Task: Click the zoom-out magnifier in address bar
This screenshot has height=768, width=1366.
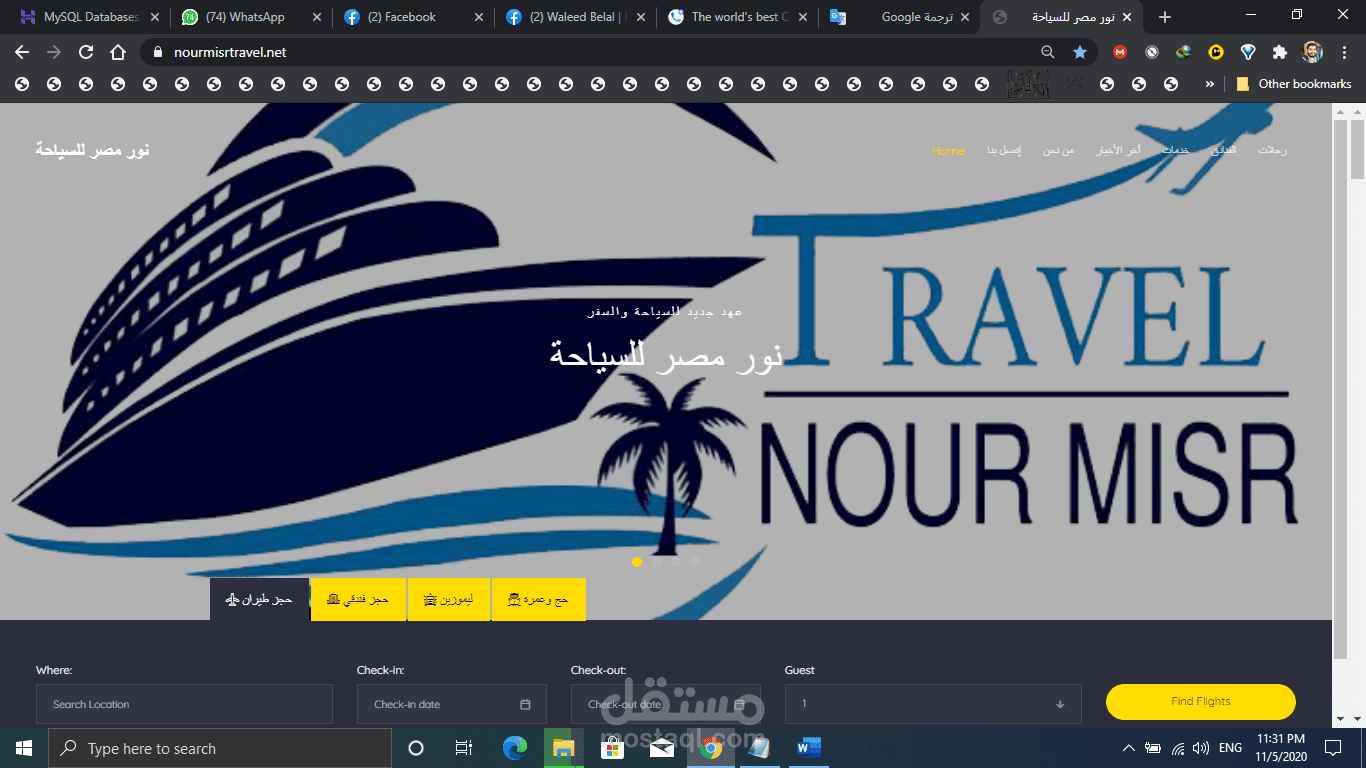Action: [1048, 52]
